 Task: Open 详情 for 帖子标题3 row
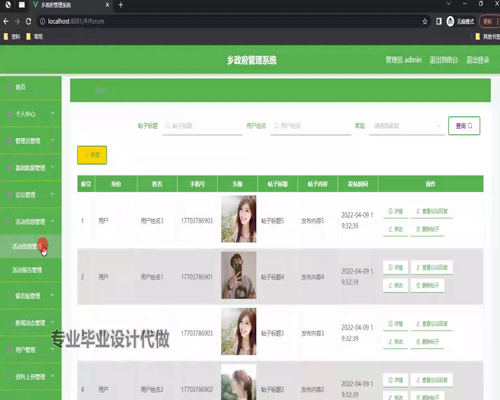[395, 324]
